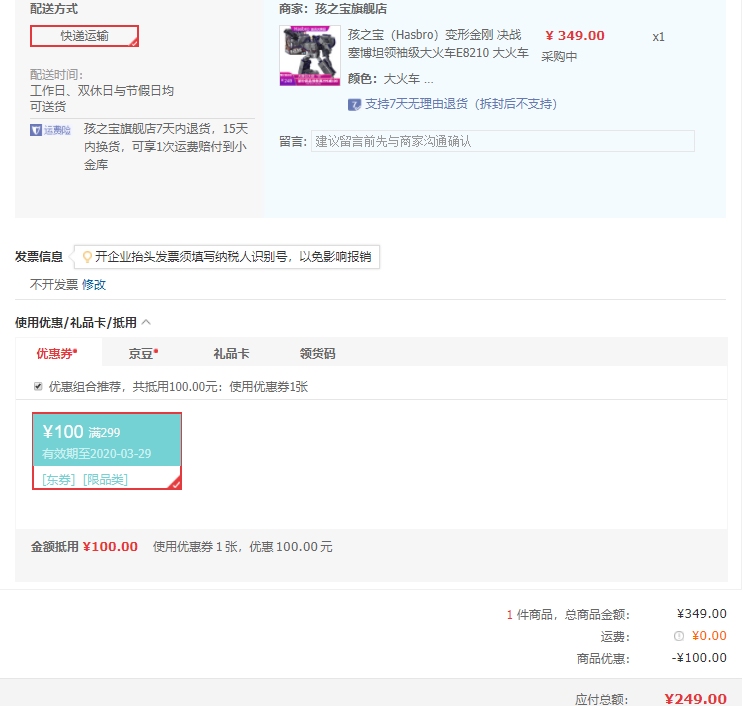Click the 运费险 shield icon

[x=36, y=130]
